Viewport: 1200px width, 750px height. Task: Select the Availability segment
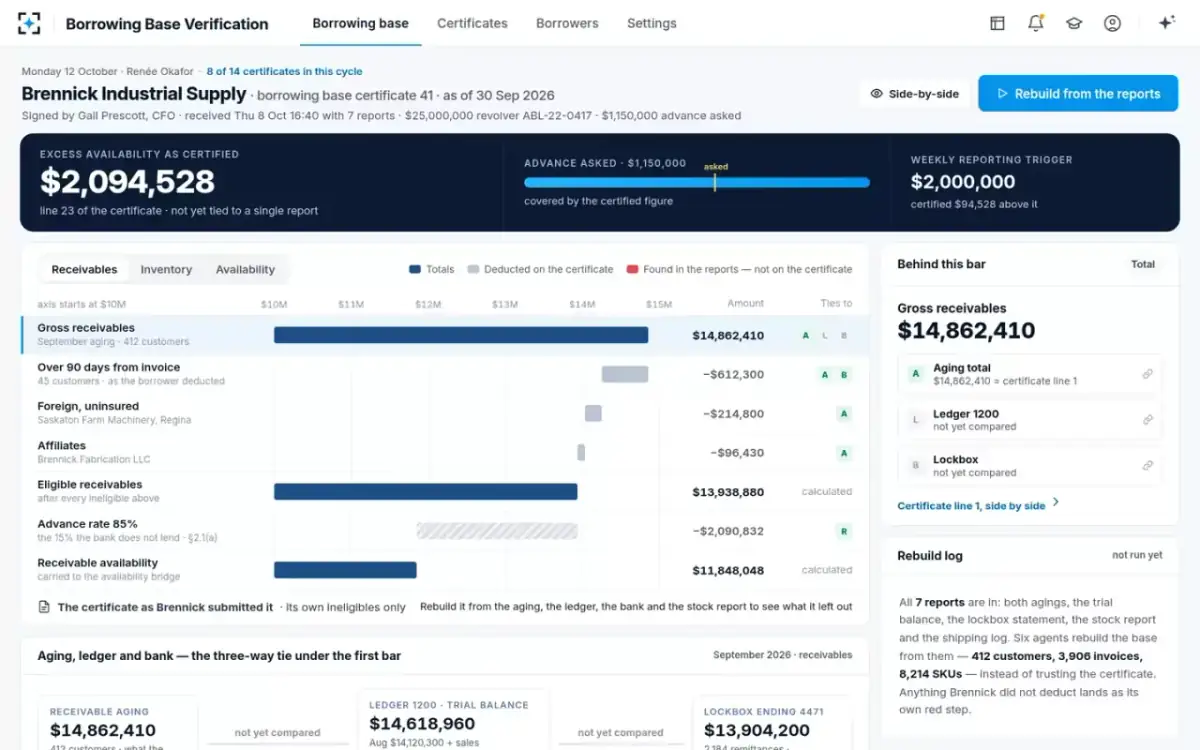click(x=245, y=269)
